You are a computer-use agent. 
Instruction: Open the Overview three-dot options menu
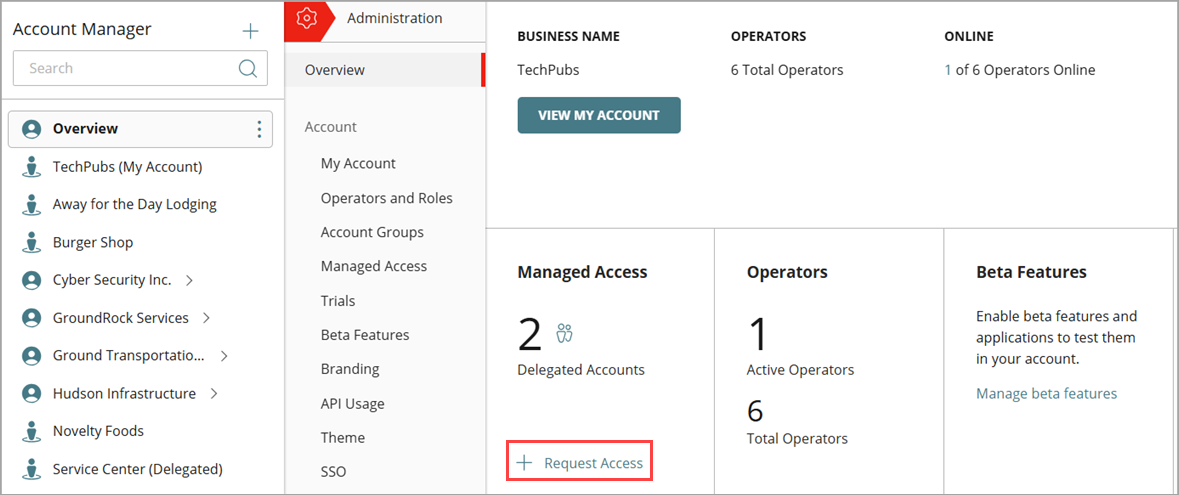pyautogui.click(x=259, y=129)
